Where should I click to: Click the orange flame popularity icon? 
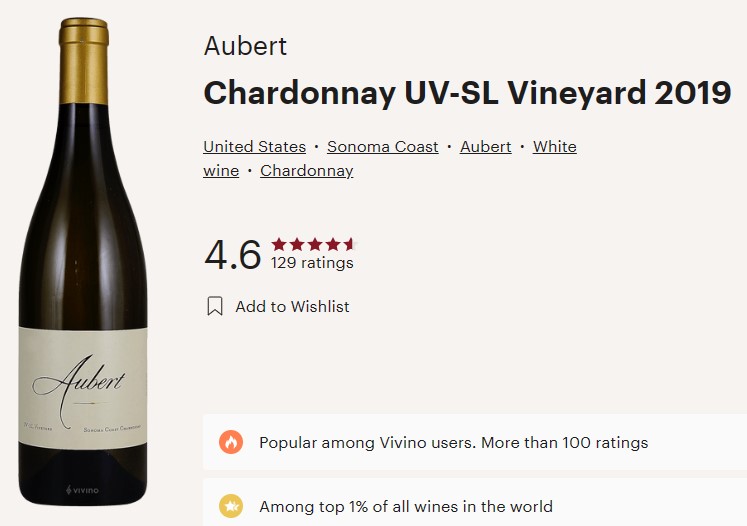231,442
